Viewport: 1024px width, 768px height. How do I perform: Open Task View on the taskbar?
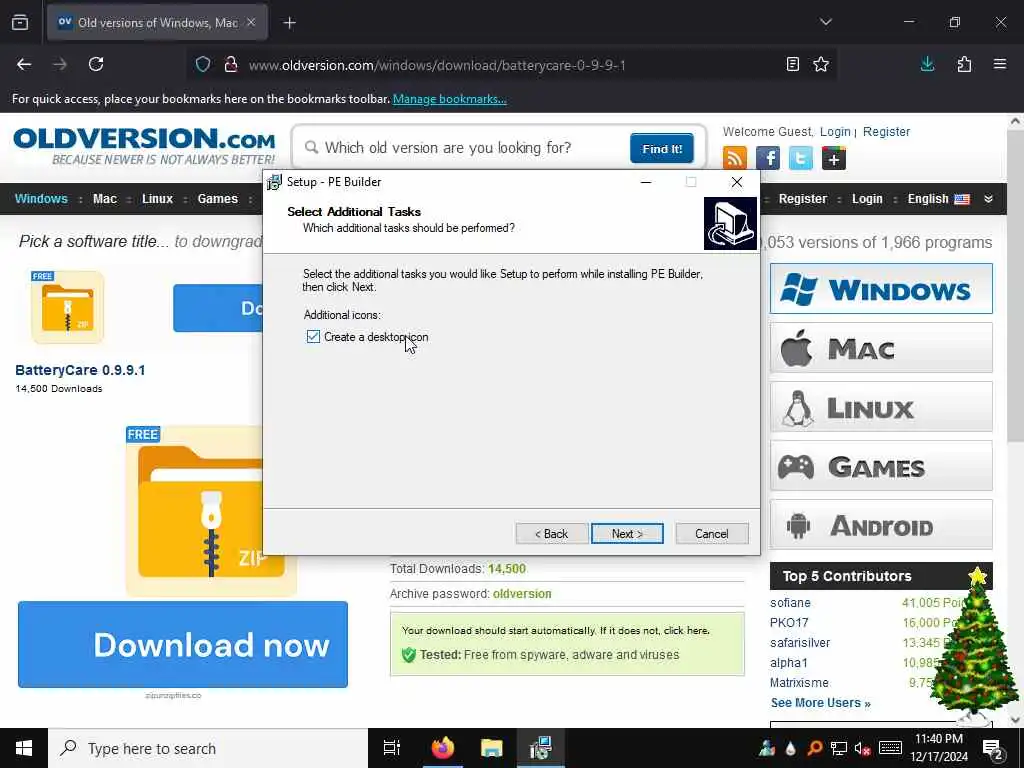392,748
